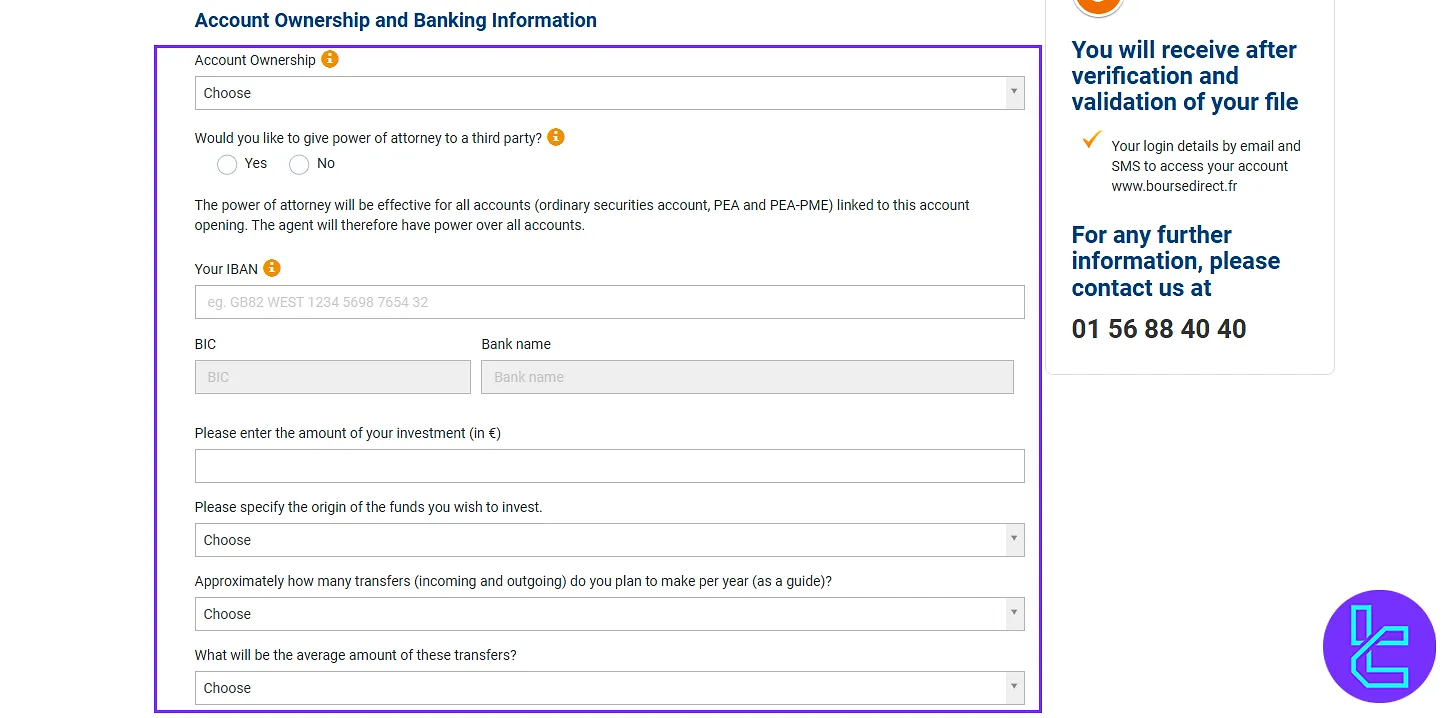Focus the investment amount field
The height and width of the screenshot is (718, 1451).
point(610,465)
